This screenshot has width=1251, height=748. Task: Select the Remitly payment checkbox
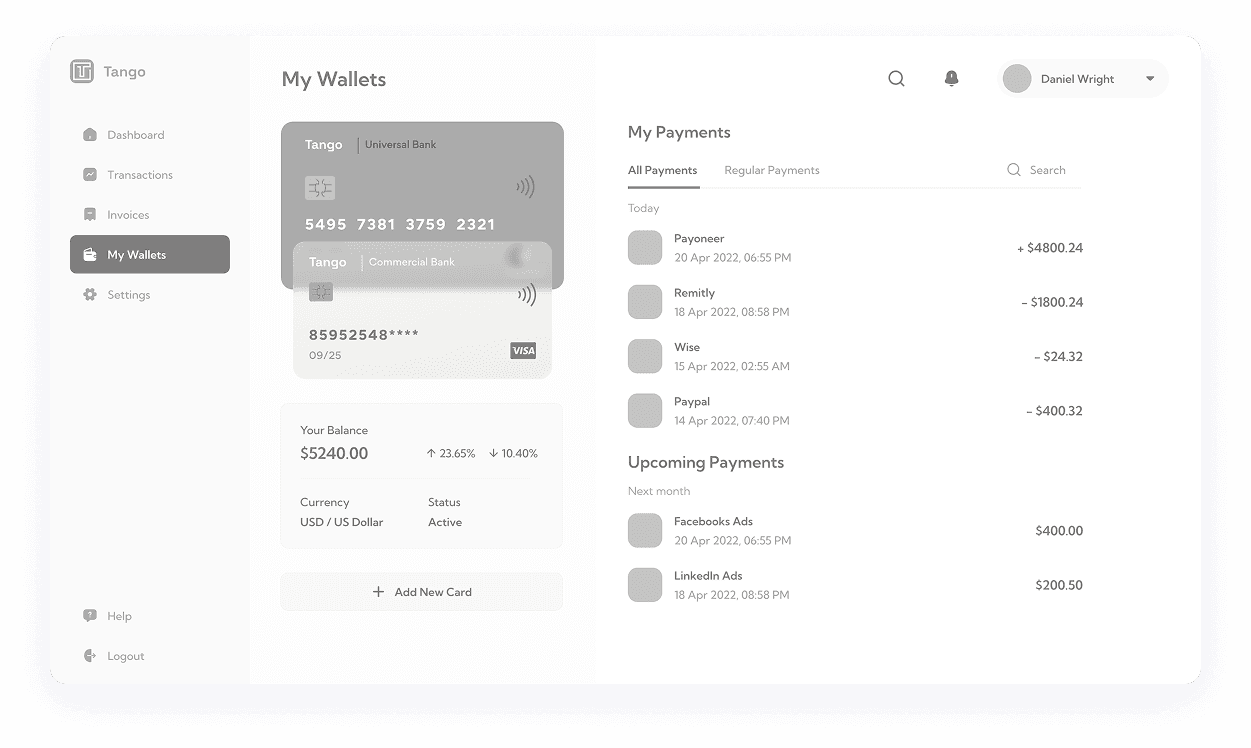(645, 301)
